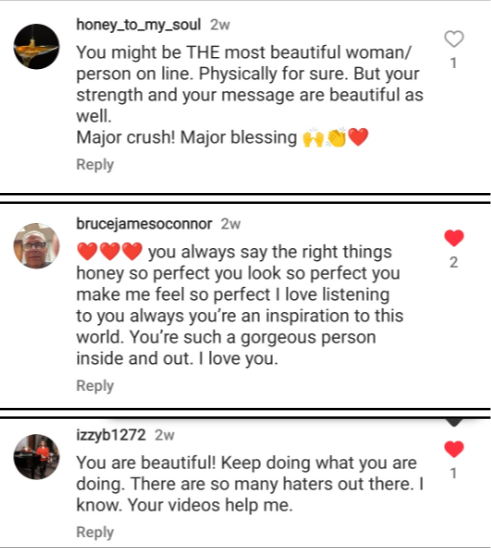491x548 pixels.
Task: Open honey_to_my_soul's profile picture
Action: tap(36, 46)
